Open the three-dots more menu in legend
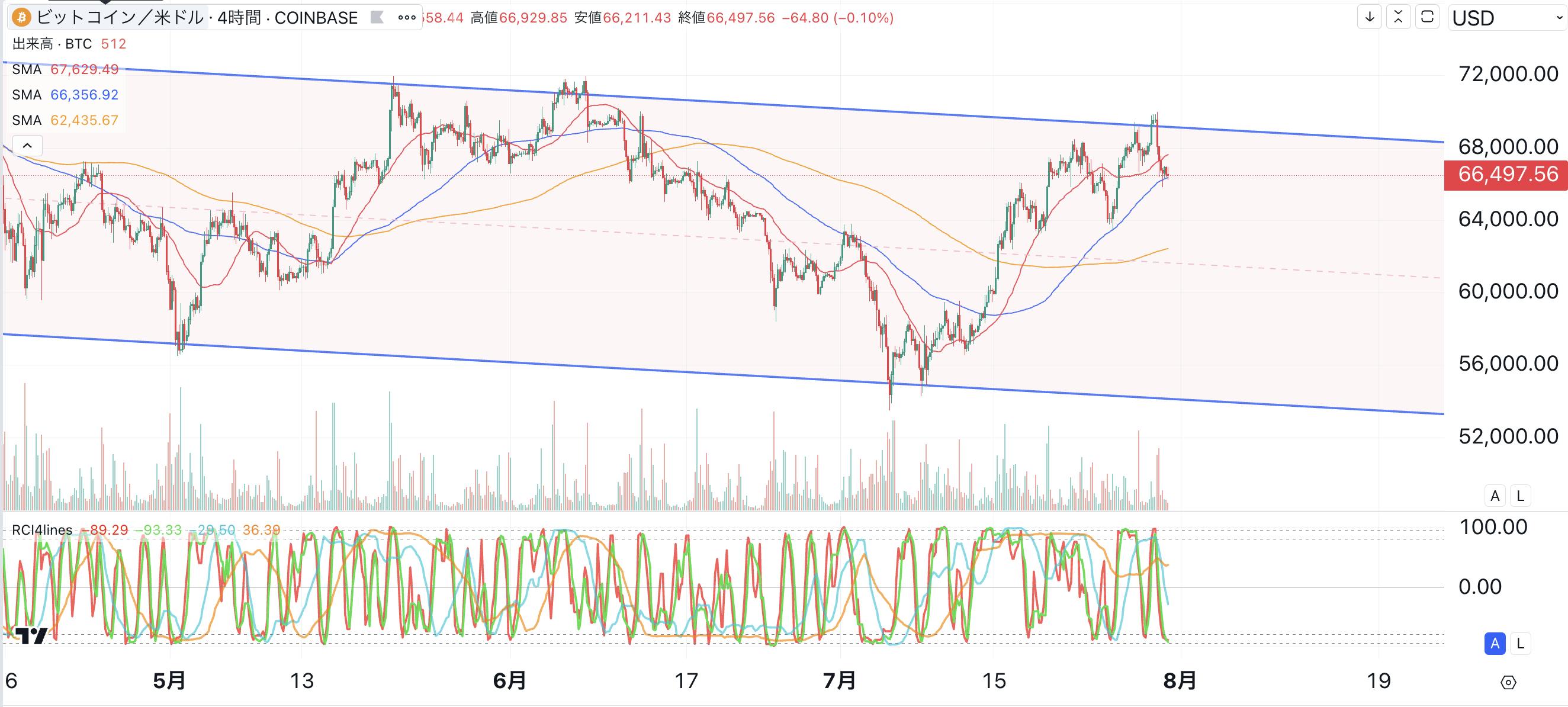This screenshot has height=707, width=1568. (x=407, y=18)
